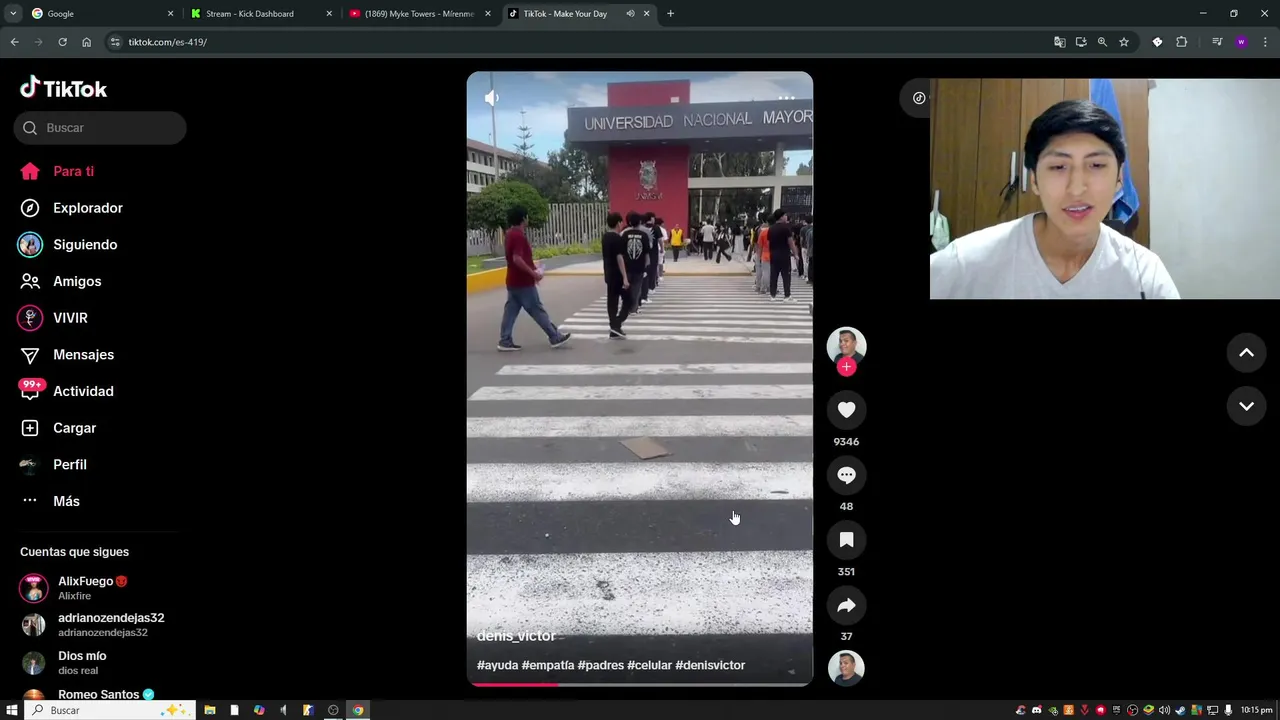1280x720 pixels.
Task: Open site information icon in address bar
Action: [x=115, y=42]
